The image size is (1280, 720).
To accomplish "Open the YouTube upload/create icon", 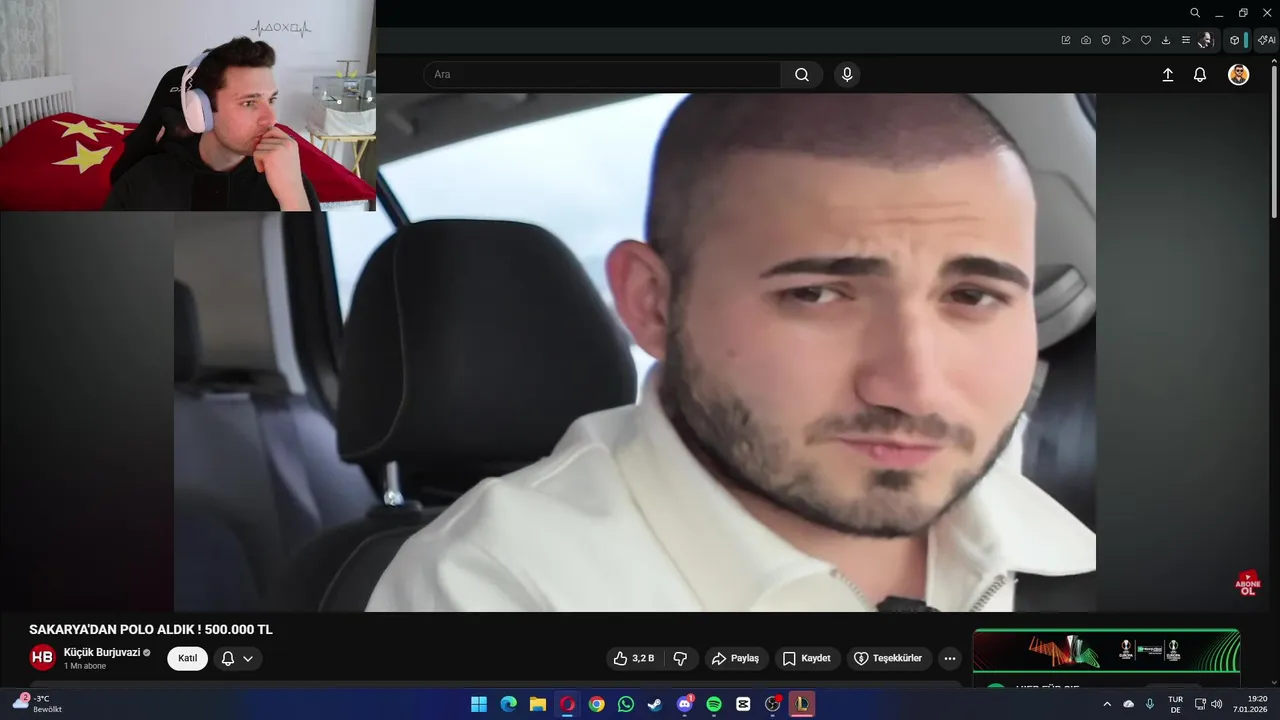I will click(x=1167, y=75).
